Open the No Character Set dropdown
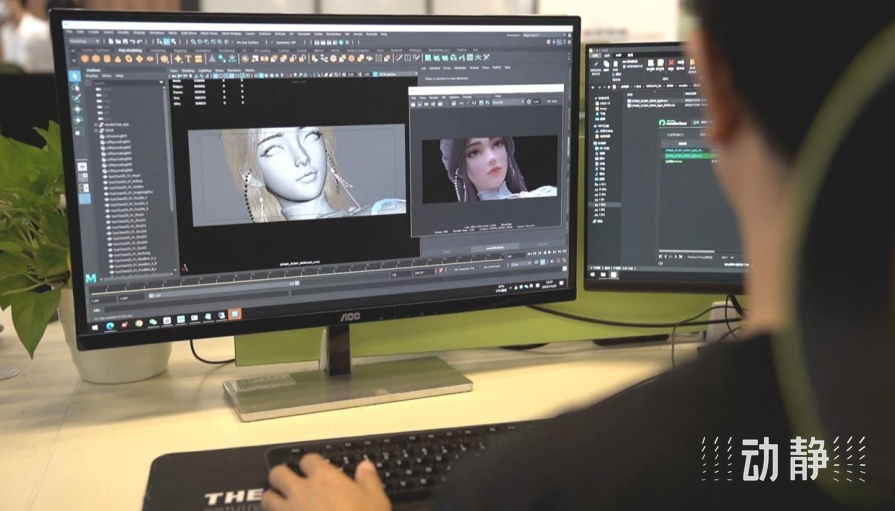 [x=464, y=269]
